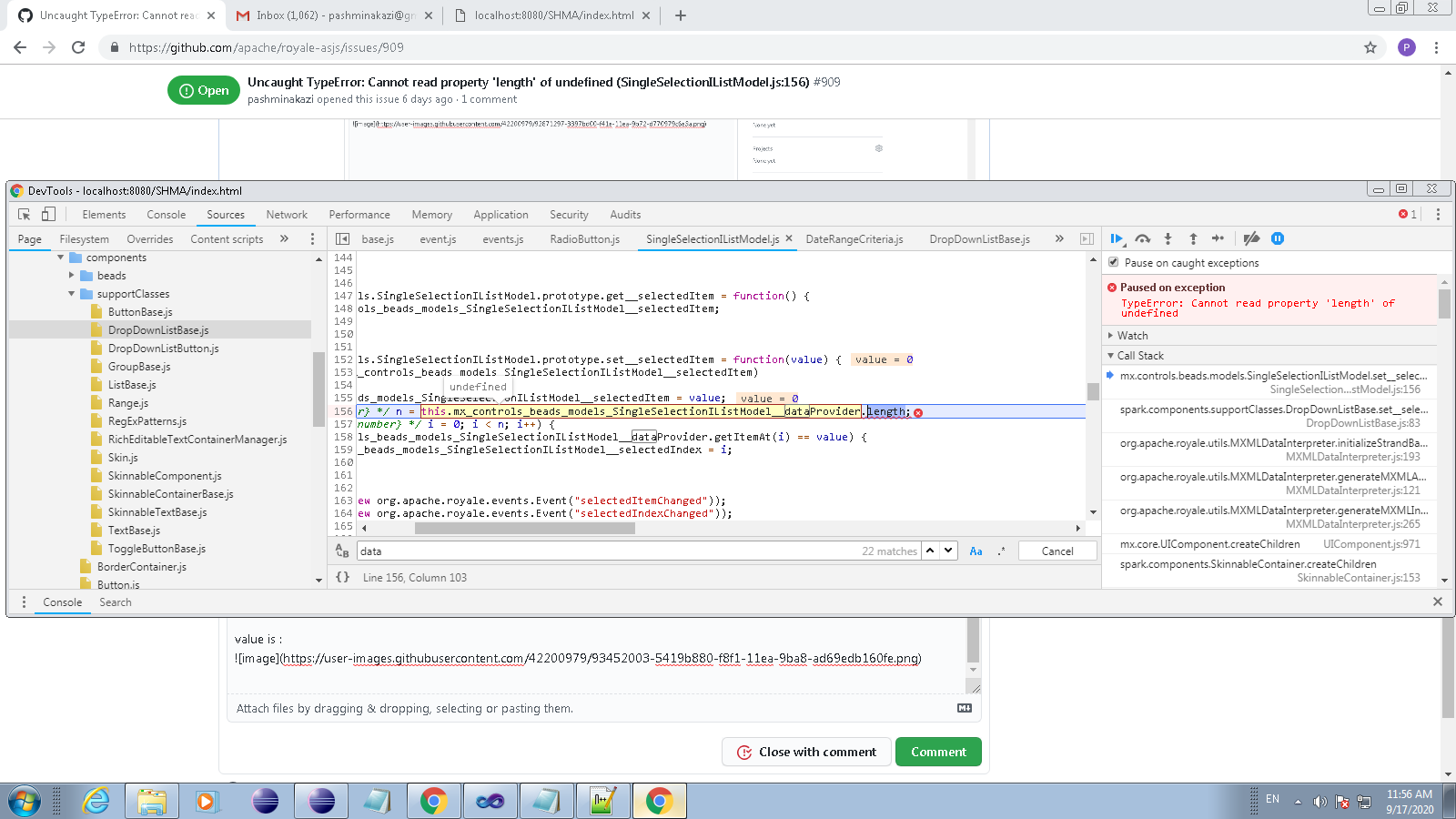Open pashminakazi profile link

(x=280, y=99)
